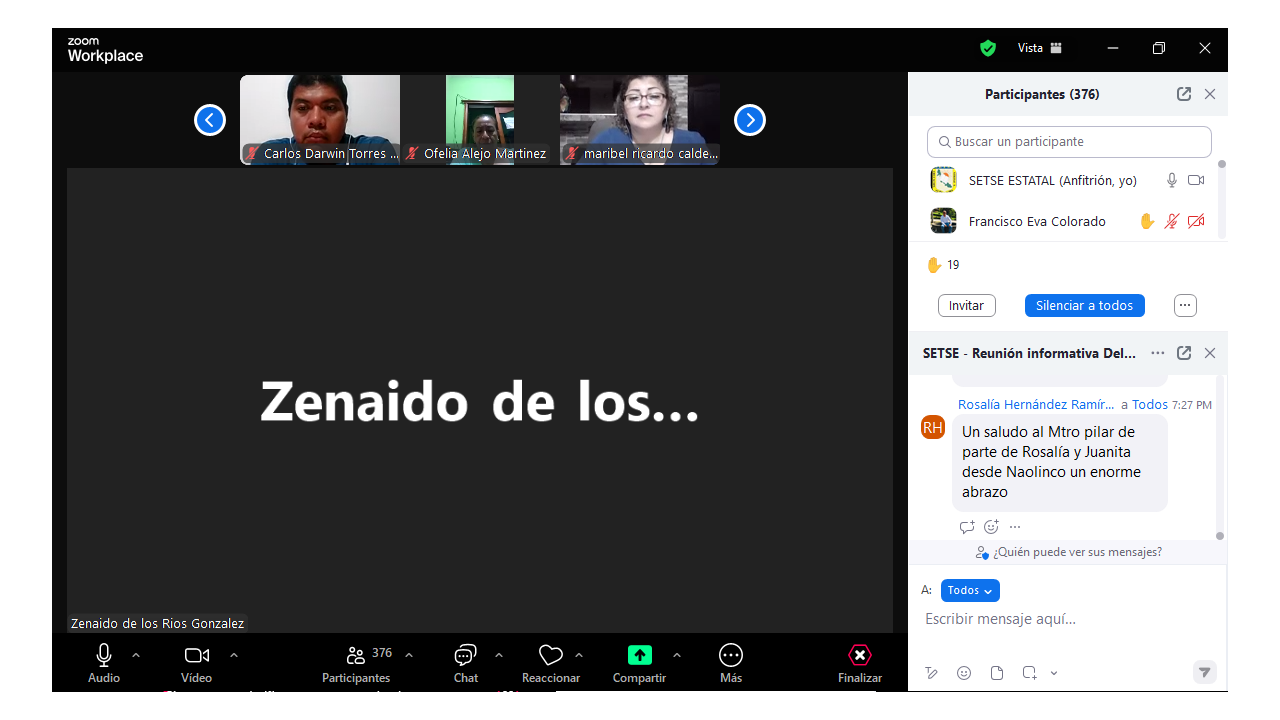Open the Reaccionar heart icon
This screenshot has width=1280, height=720.
click(550, 656)
